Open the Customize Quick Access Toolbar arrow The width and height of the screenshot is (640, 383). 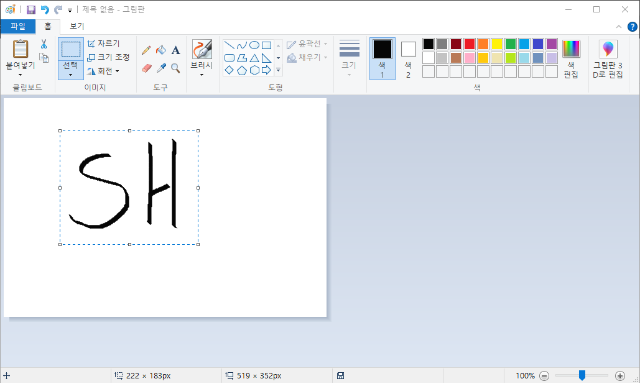pos(70,10)
